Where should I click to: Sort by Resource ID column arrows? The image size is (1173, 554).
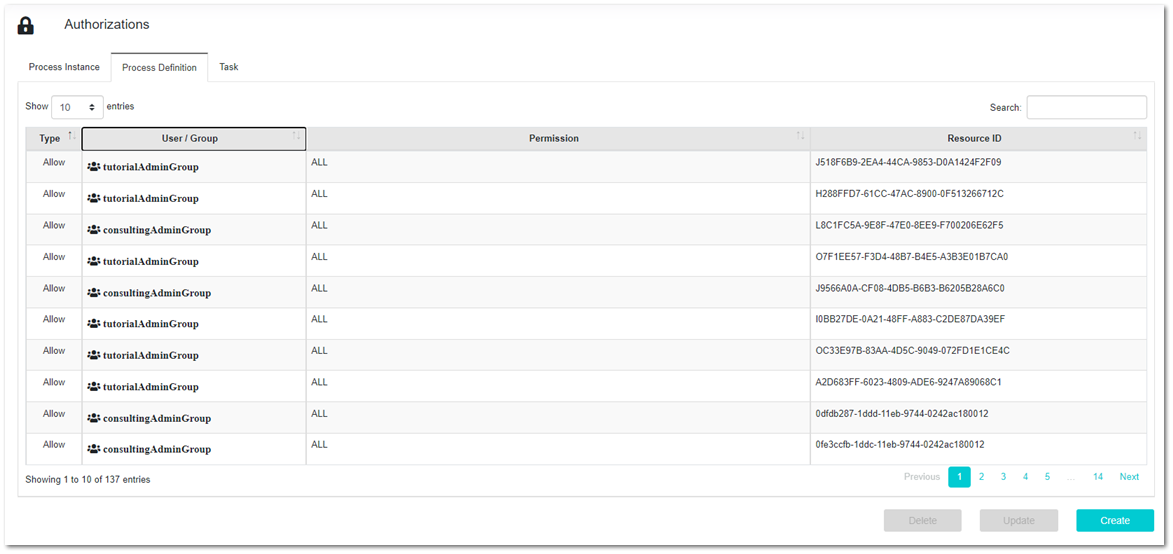1137,135
